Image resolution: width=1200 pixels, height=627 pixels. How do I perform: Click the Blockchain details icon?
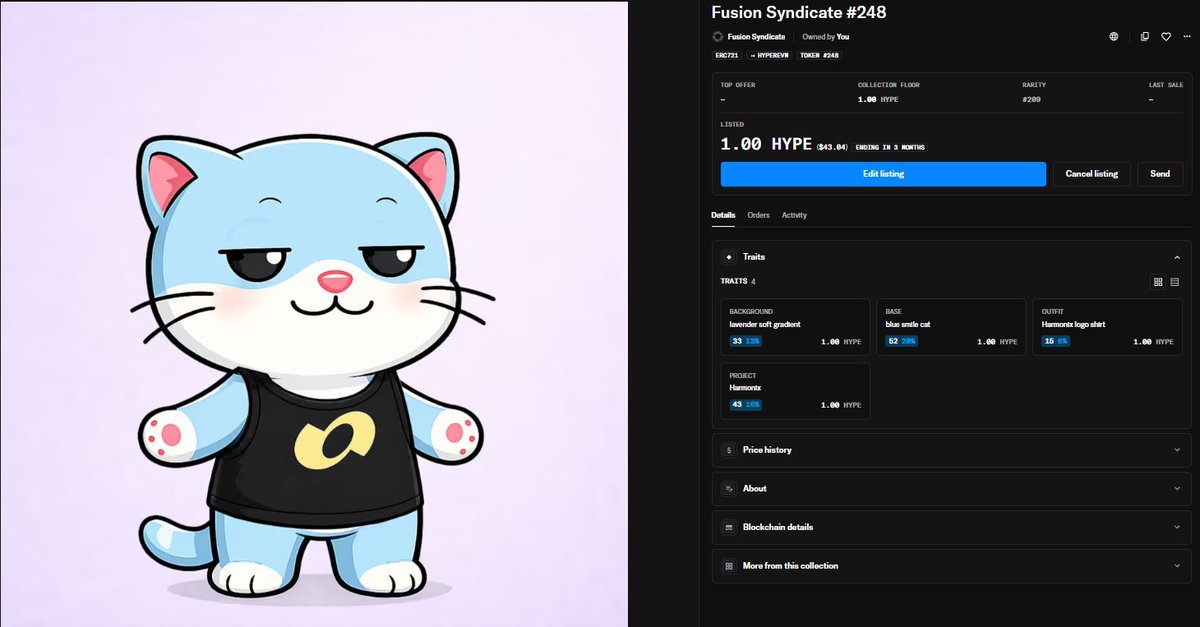click(729, 527)
